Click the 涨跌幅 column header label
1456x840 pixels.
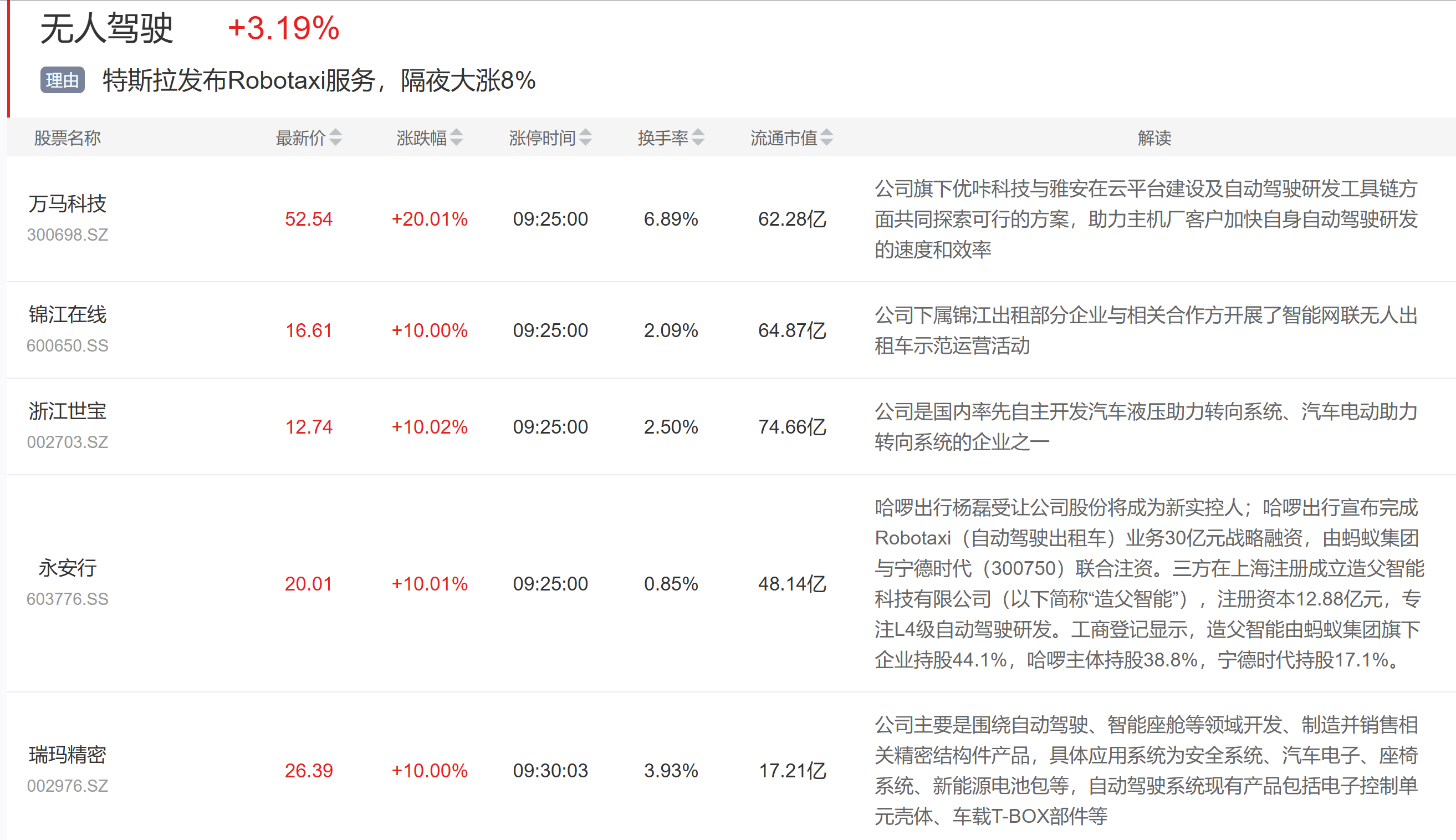click(x=422, y=138)
